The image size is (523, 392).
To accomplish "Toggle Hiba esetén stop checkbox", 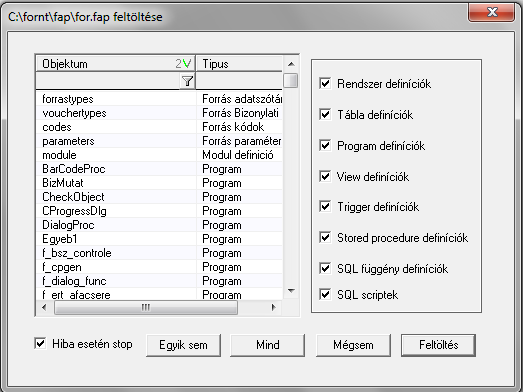I will tap(40, 343).
